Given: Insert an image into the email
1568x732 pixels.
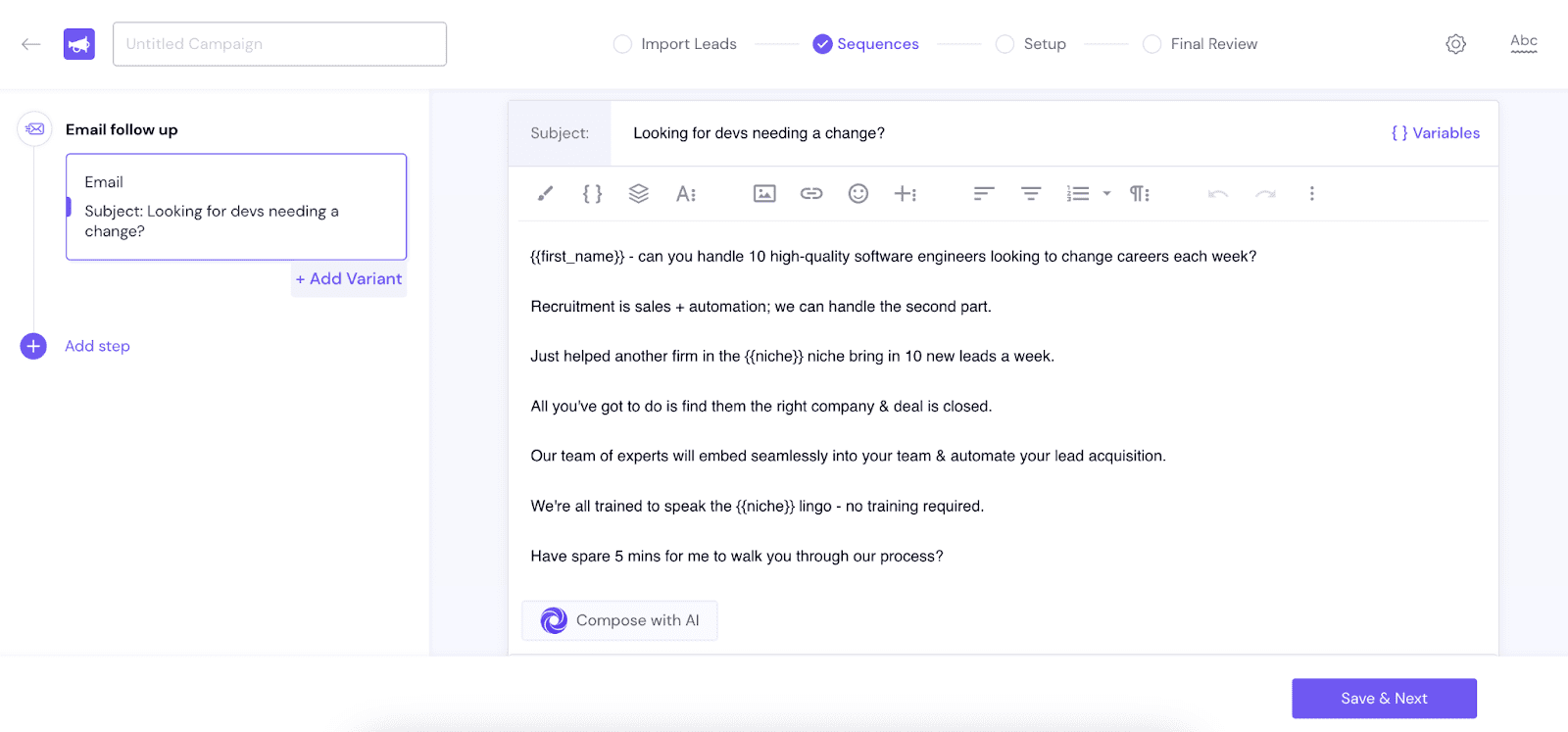Looking at the screenshot, I should pyautogui.click(x=764, y=194).
